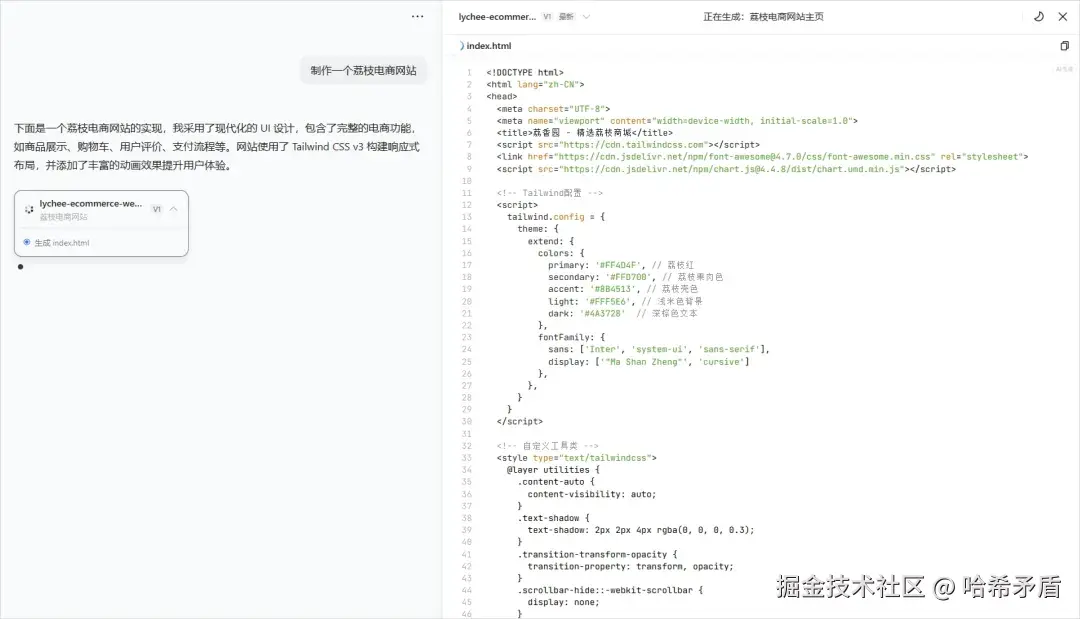This screenshot has width=1080, height=619.
Task: Click the content-visibility: auto; line
Action: tap(592, 494)
